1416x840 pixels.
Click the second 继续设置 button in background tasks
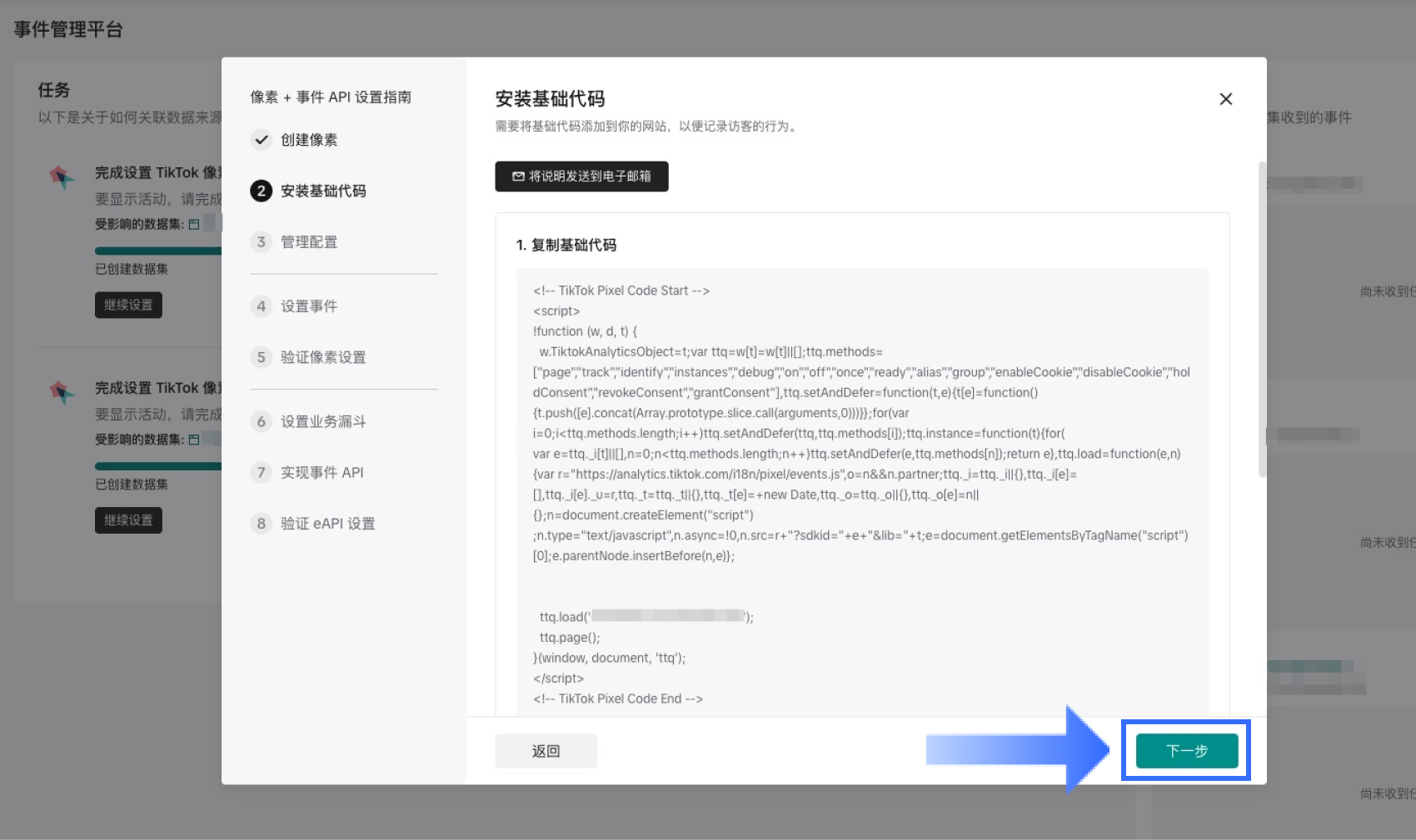pyautogui.click(x=128, y=520)
